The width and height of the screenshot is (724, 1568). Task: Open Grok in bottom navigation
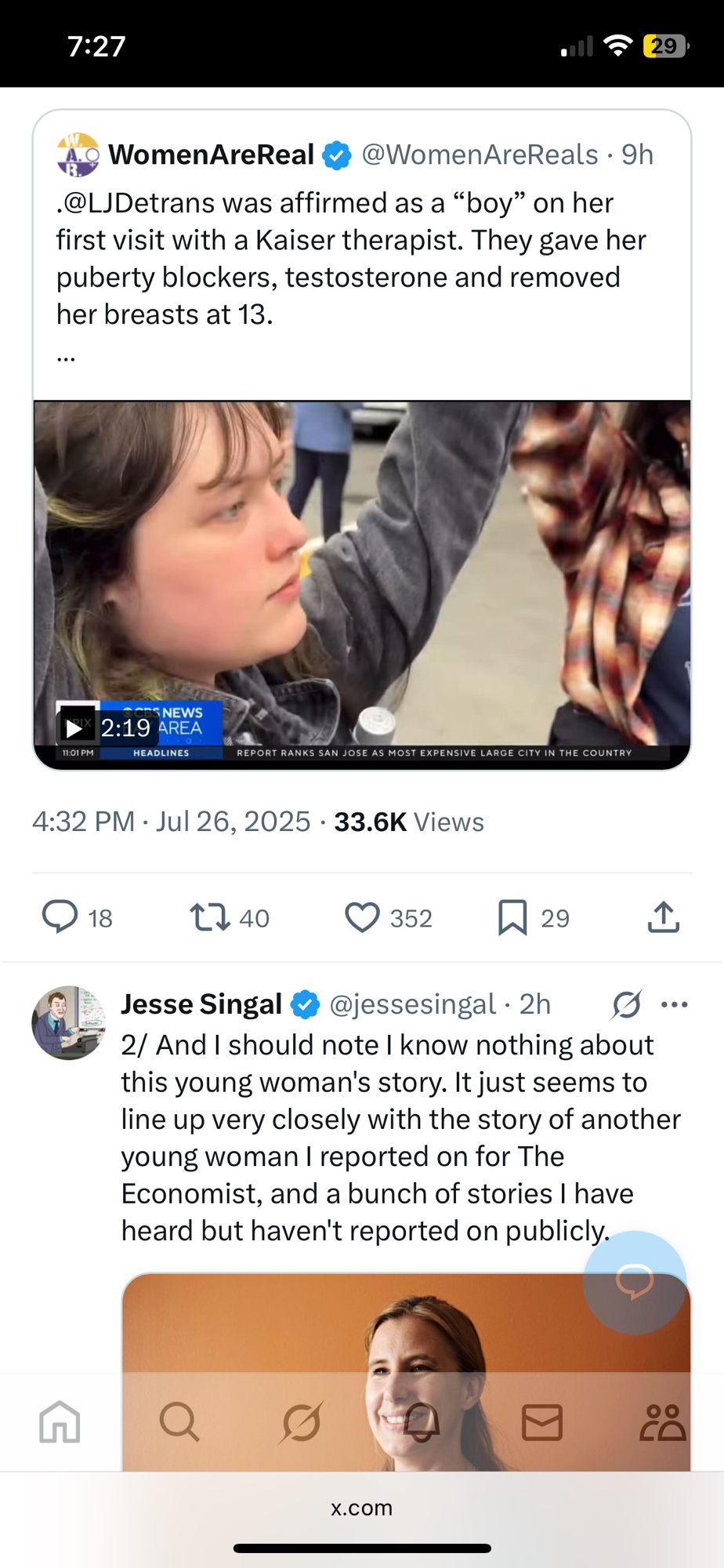(301, 1421)
